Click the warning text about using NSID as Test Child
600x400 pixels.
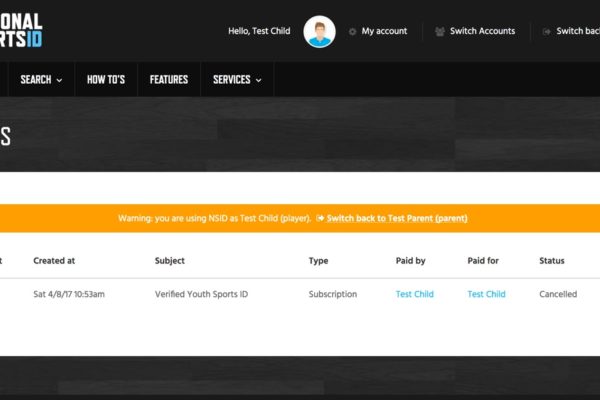point(214,218)
